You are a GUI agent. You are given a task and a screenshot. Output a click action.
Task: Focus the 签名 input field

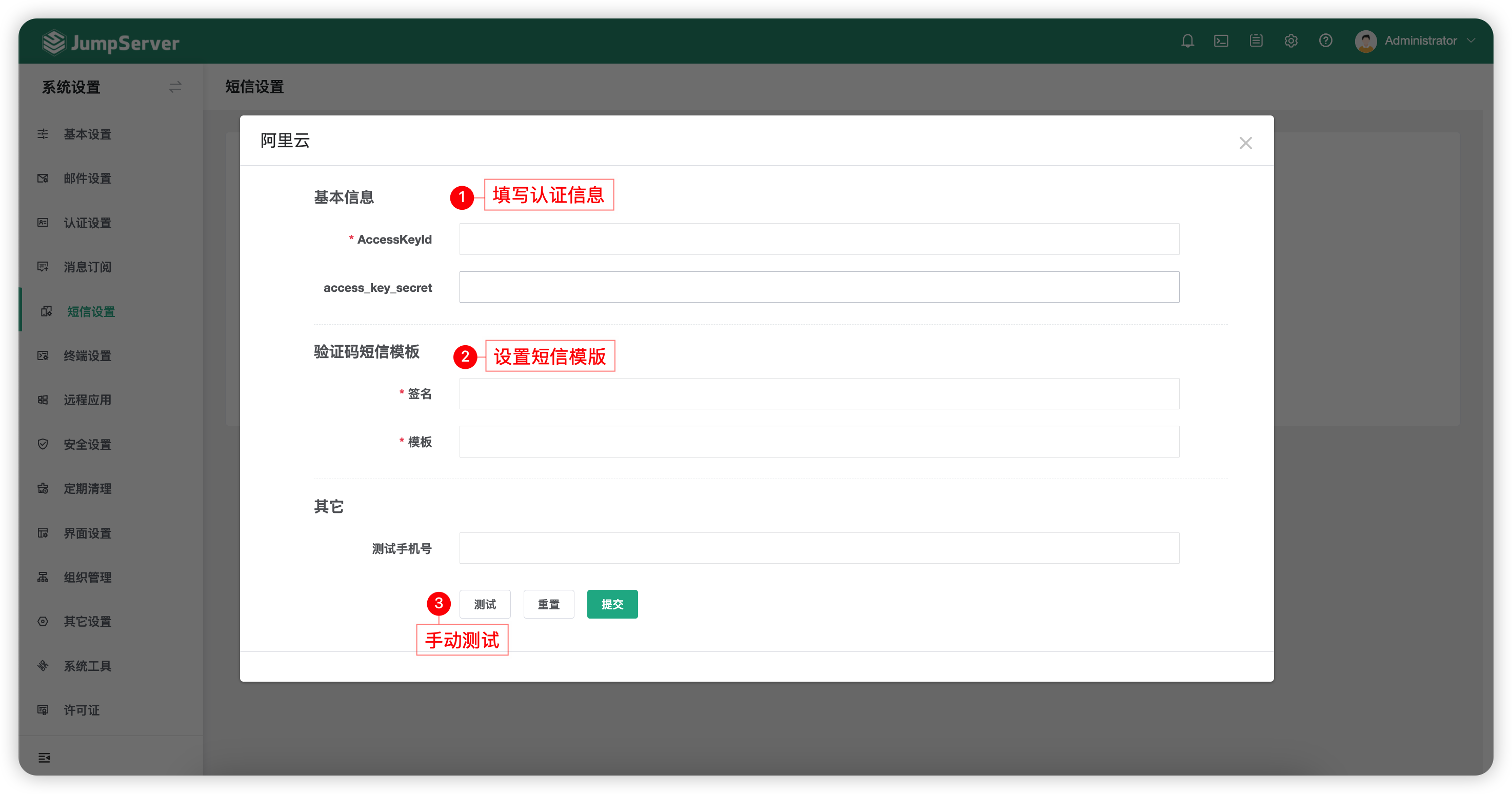pos(819,393)
